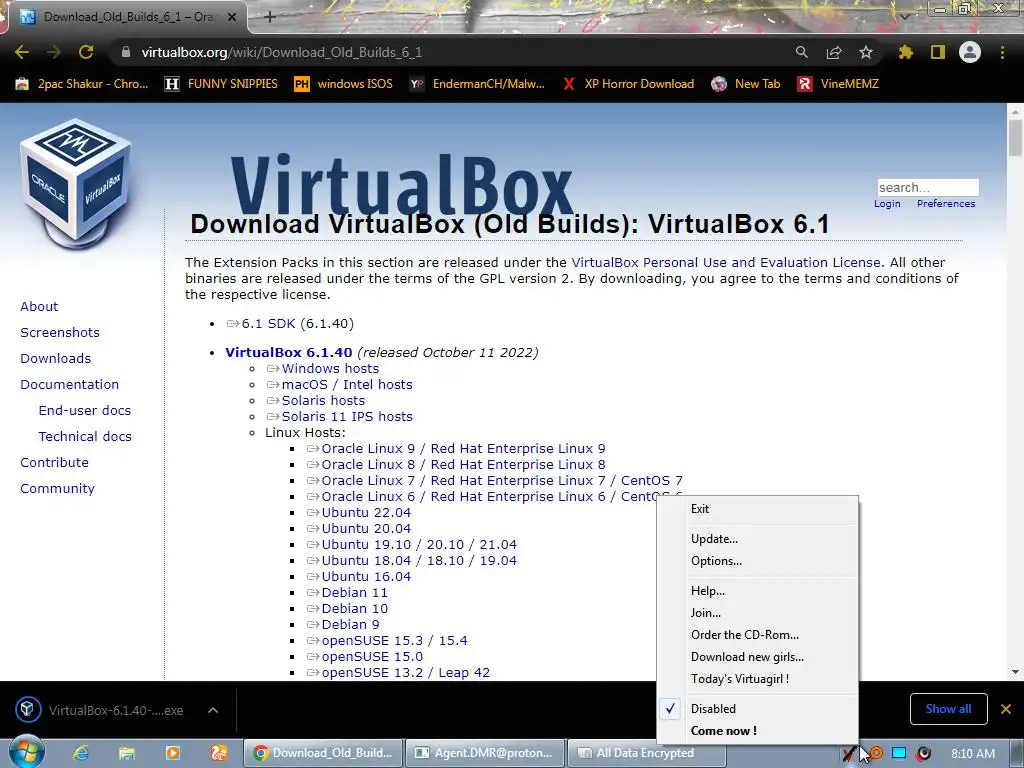Switch to Agent.DMR@proton taskbar window
The width and height of the screenshot is (1024, 768).
(485, 753)
